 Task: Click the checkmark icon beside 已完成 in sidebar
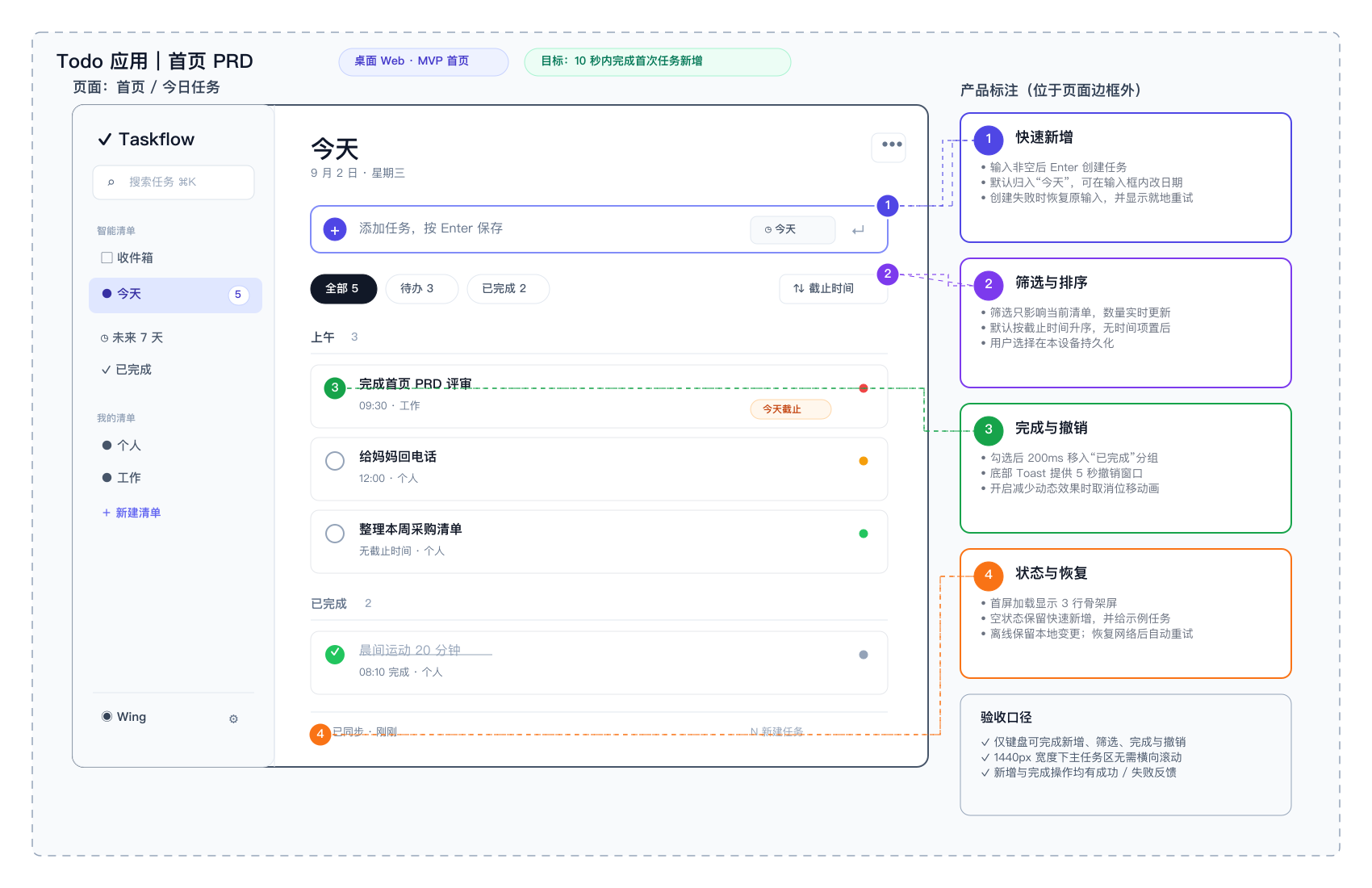106,370
